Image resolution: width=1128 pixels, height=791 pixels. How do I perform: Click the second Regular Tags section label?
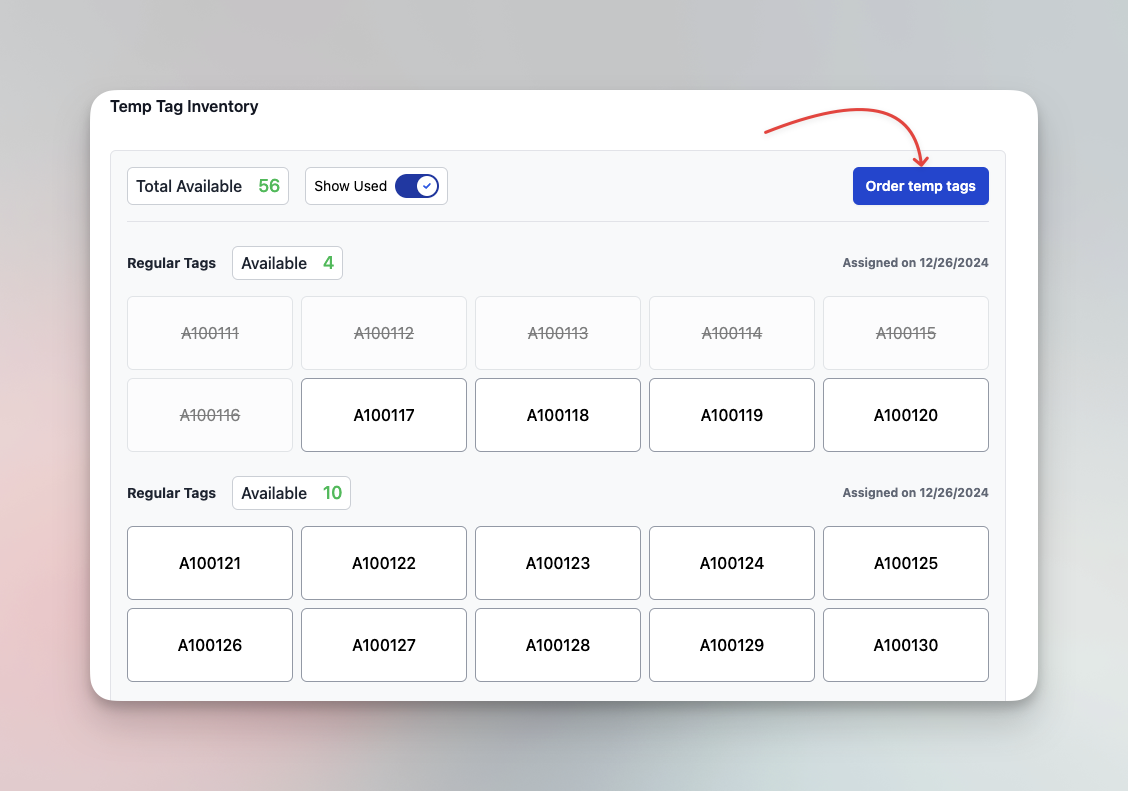pos(171,492)
